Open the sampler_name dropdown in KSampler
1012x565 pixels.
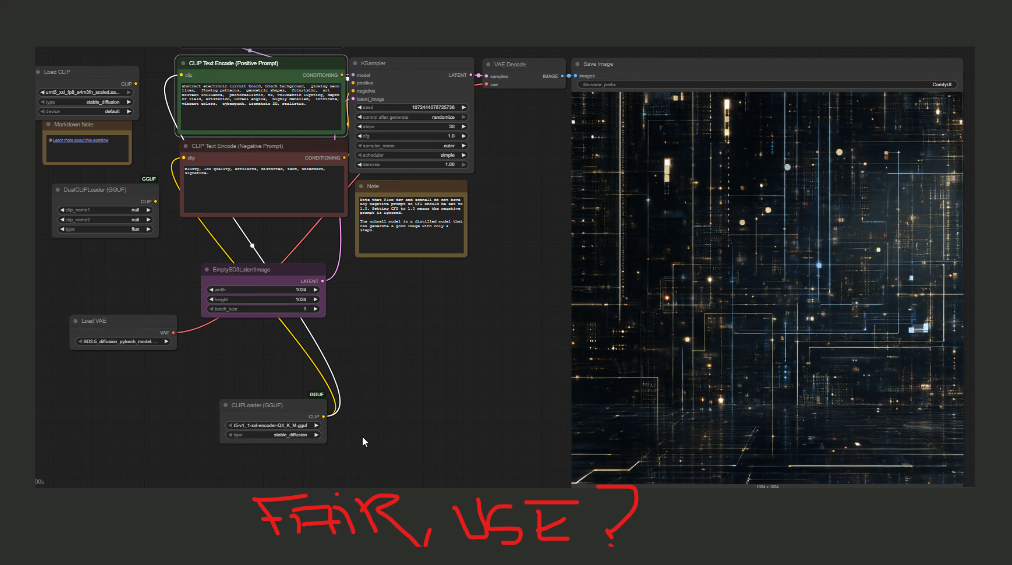(412, 145)
